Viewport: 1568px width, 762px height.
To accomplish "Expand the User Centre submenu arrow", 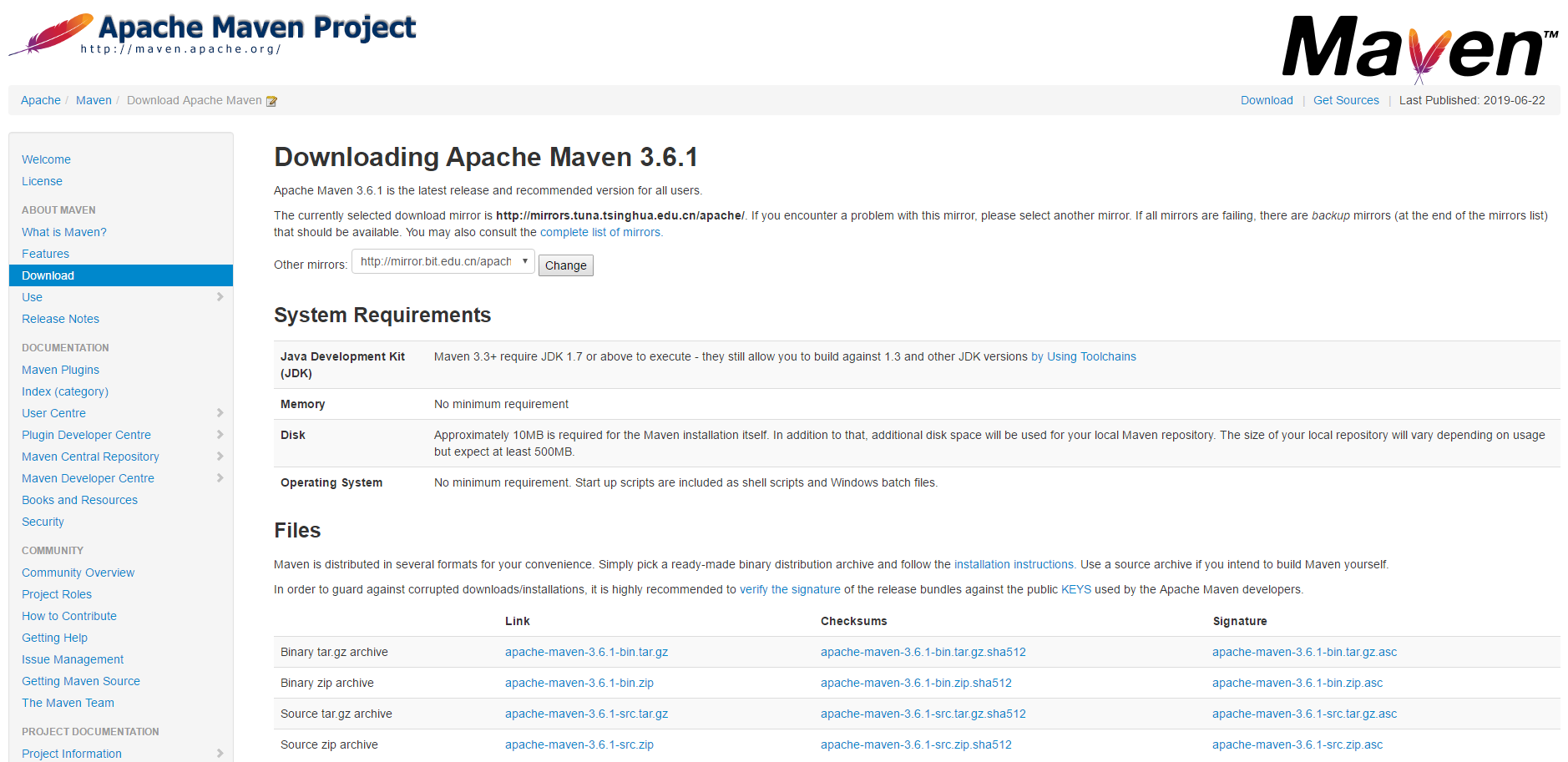I will pos(220,413).
